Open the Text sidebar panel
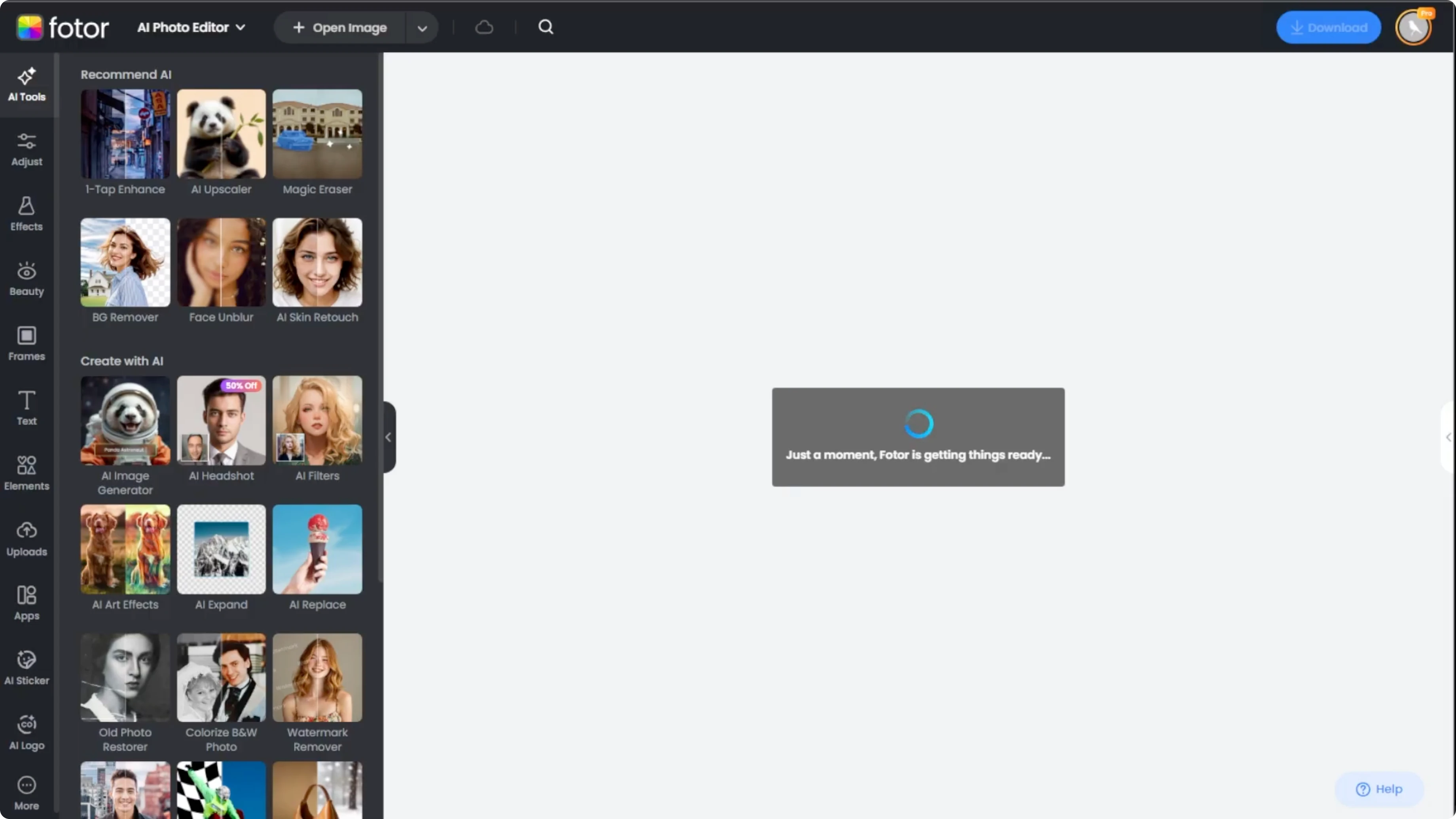 tap(27, 409)
